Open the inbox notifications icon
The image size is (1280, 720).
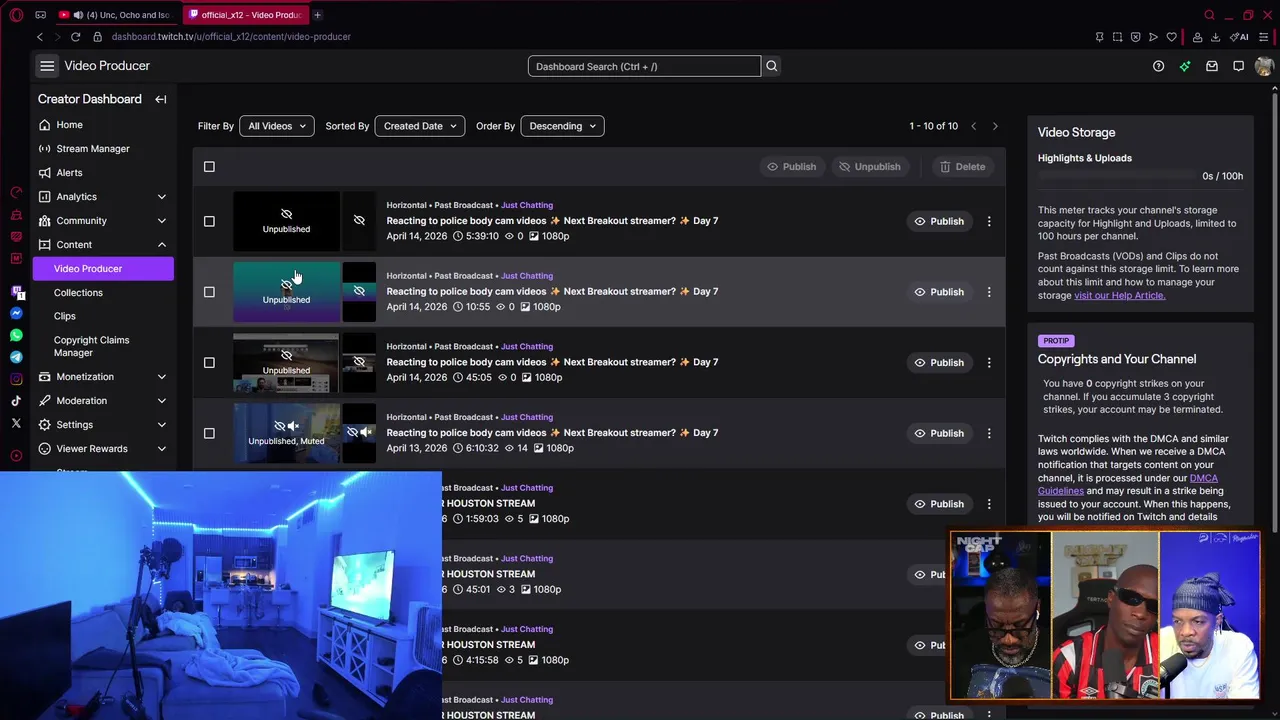pos(1211,66)
